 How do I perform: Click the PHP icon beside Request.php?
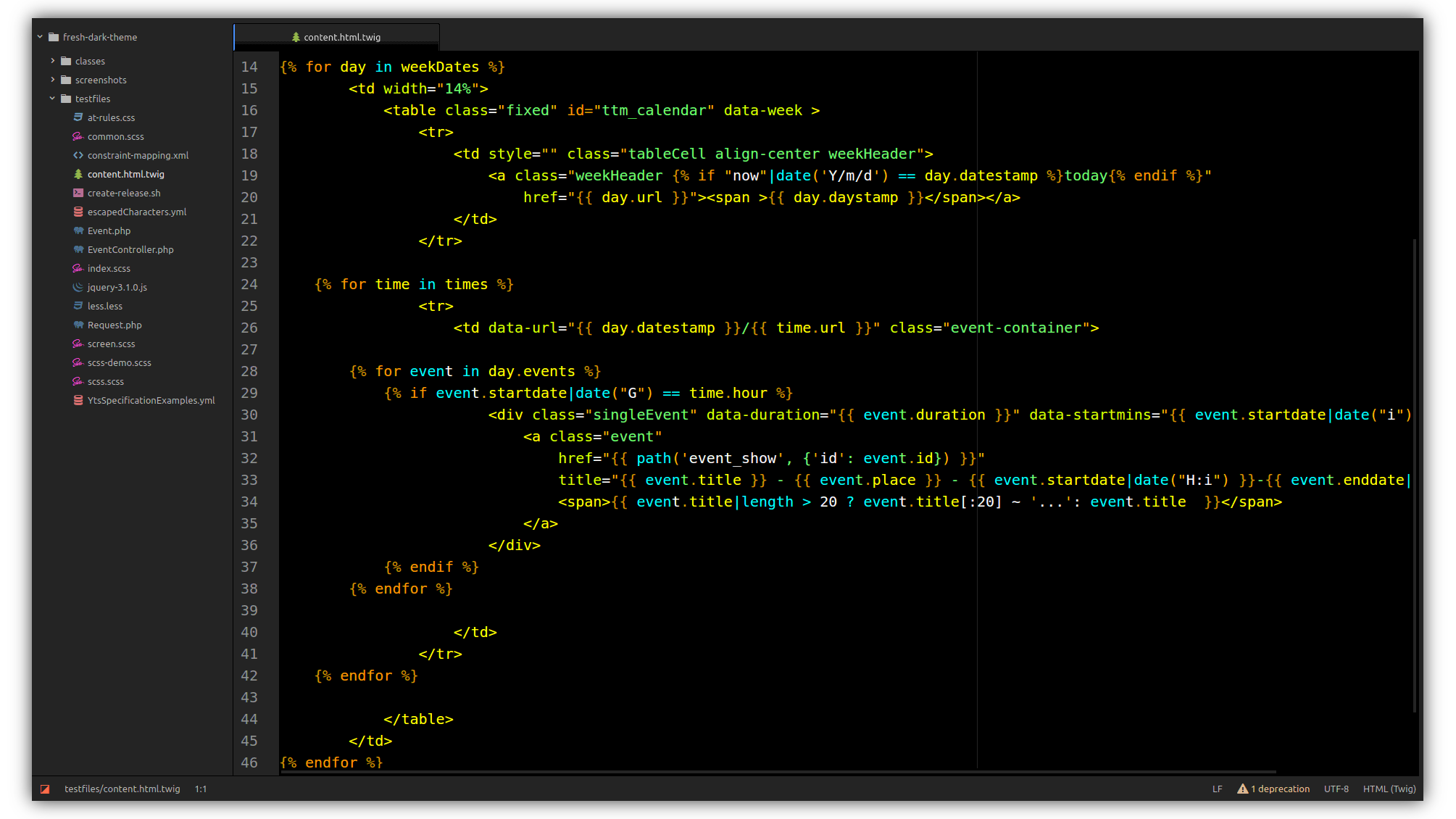78,325
